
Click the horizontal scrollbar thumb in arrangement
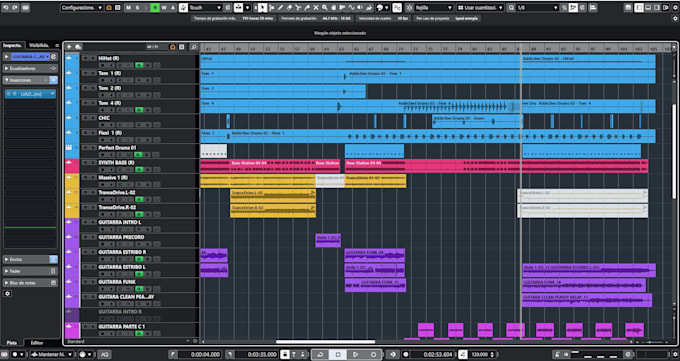point(325,342)
